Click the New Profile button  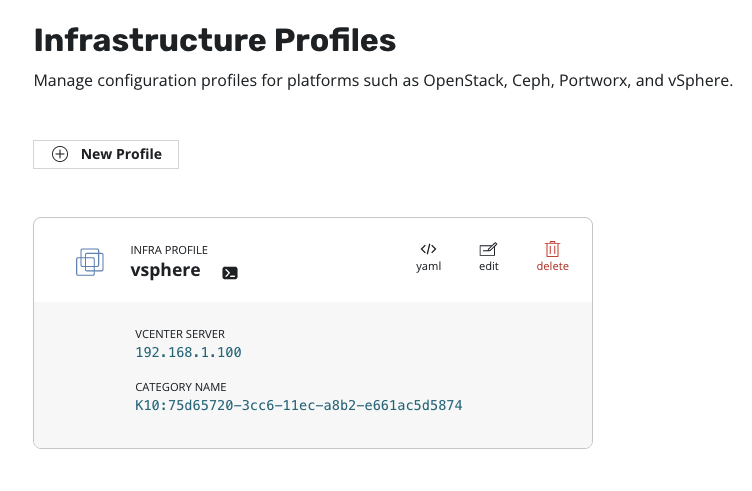pyautogui.click(x=106, y=154)
